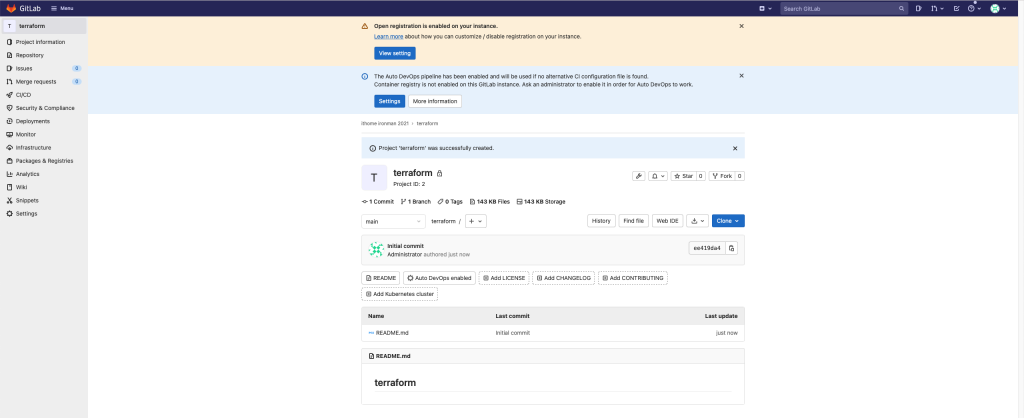Screen dimensions: 1024x418
Task: Click the project T avatar
Action: coord(374,178)
